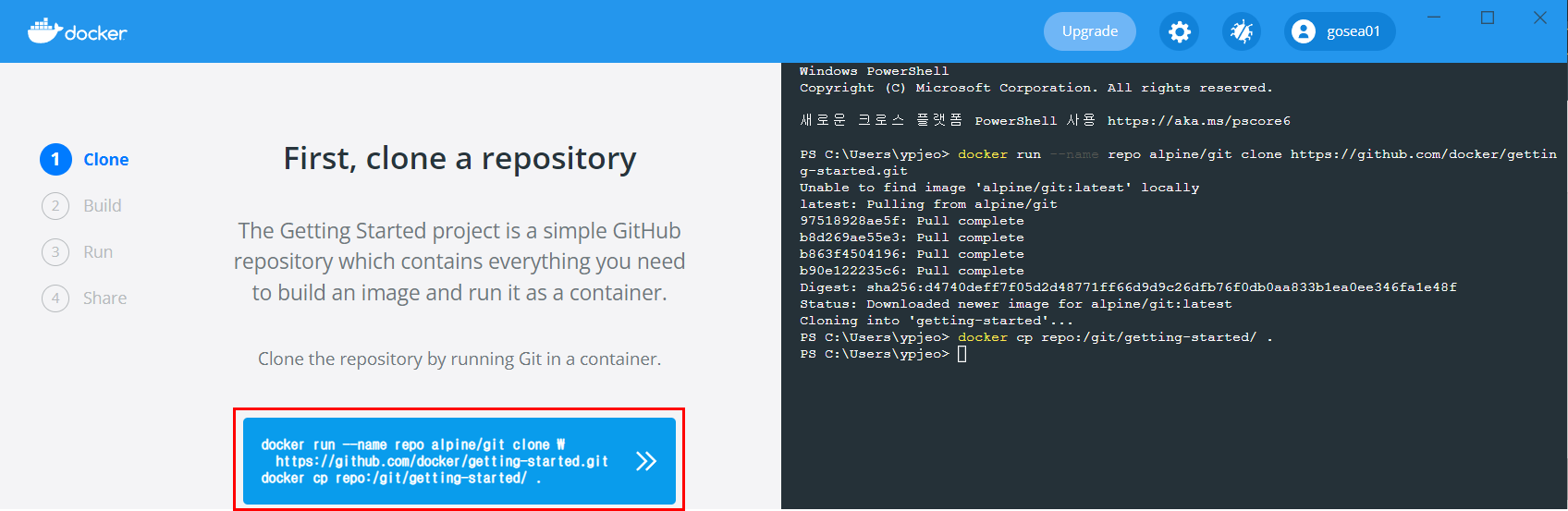
Task: Maximize the Docker Desktop window
Action: (x=1488, y=18)
